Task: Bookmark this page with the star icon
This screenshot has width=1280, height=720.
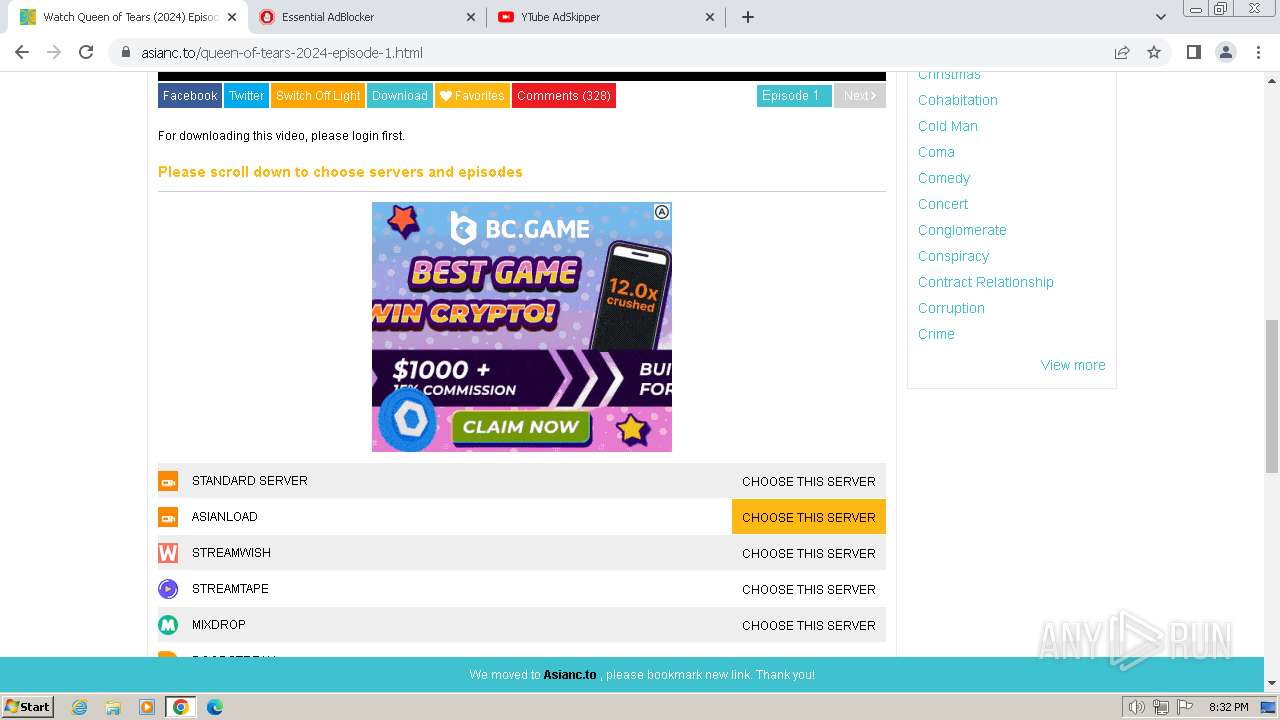Action: pyautogui.click(x=1154, y=52)
